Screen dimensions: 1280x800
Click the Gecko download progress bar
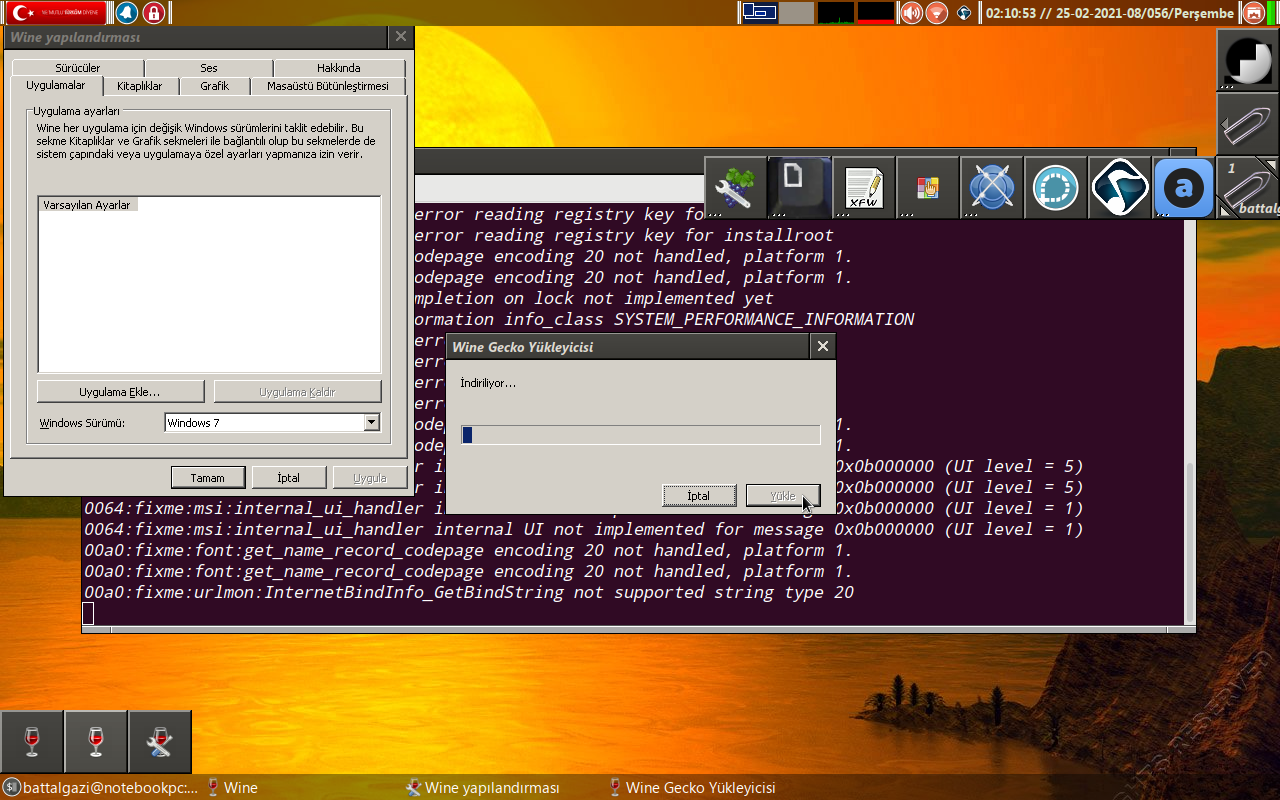point(640,435)
